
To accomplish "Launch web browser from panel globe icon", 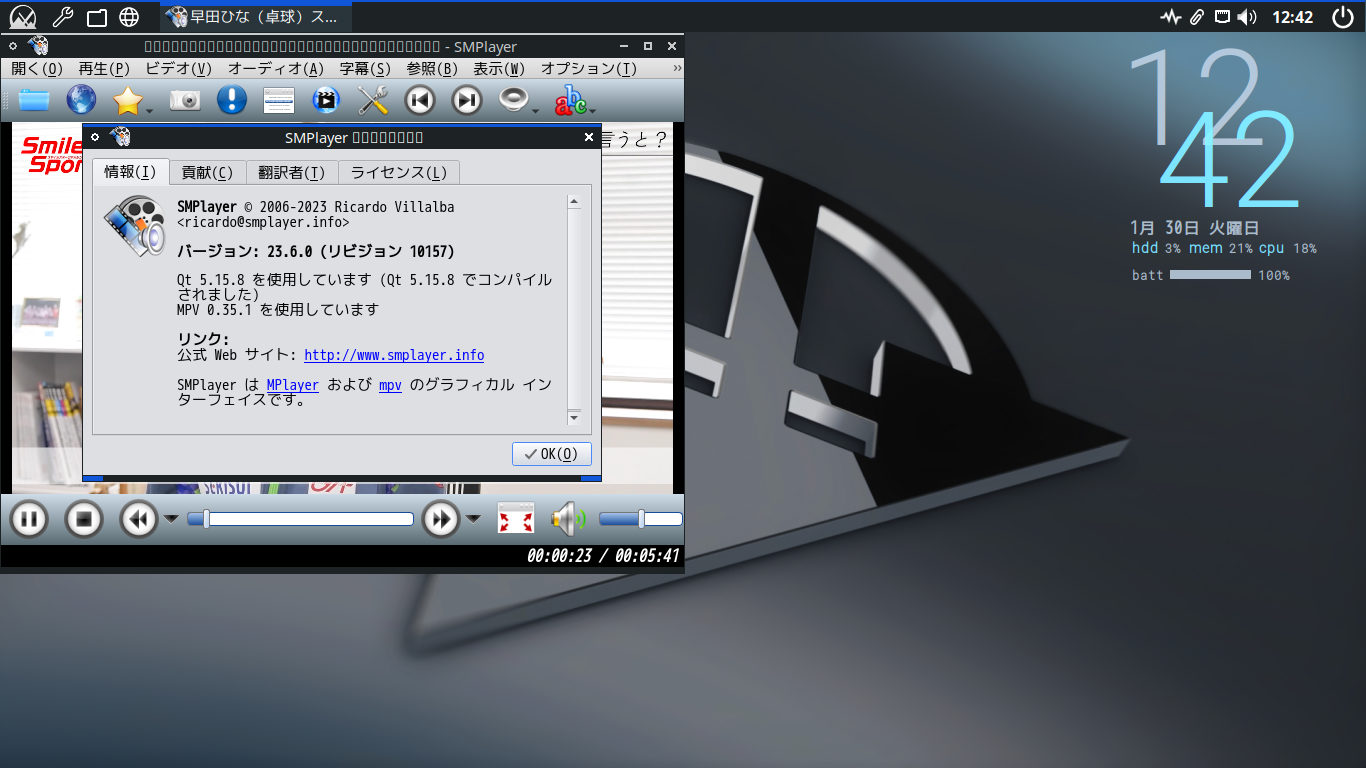I will tap(129, 16).
